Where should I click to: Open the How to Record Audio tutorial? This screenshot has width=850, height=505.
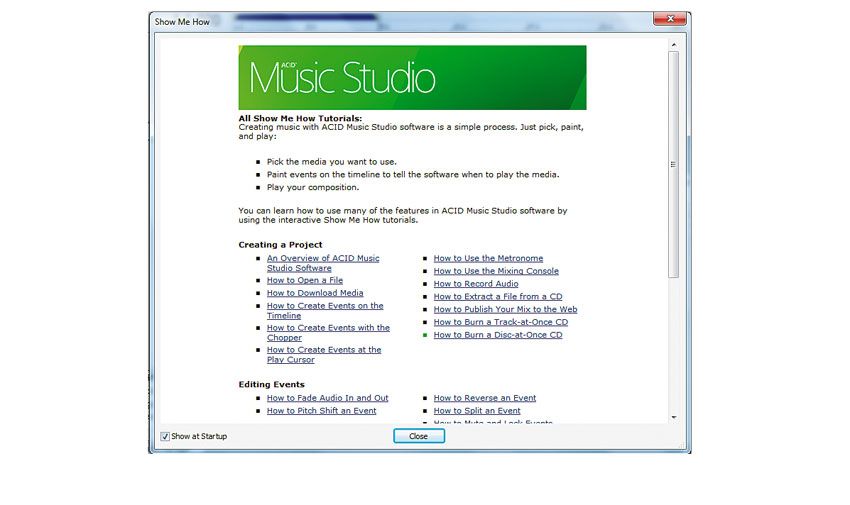pyautogui.click(x=475, y=284)
